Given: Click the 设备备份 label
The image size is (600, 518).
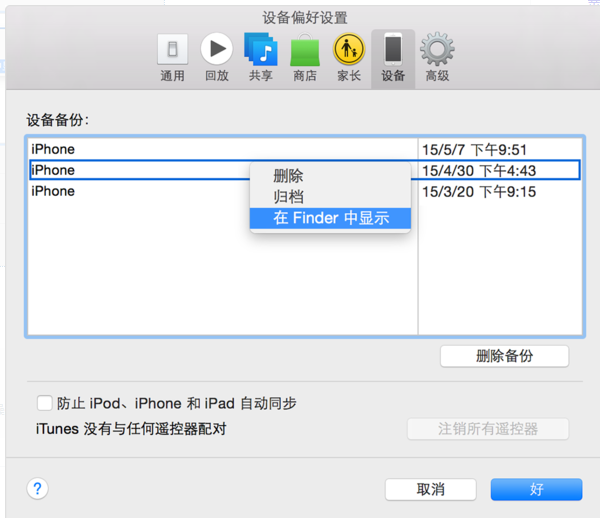Looking at the screenshot, I should pos(57,120).
